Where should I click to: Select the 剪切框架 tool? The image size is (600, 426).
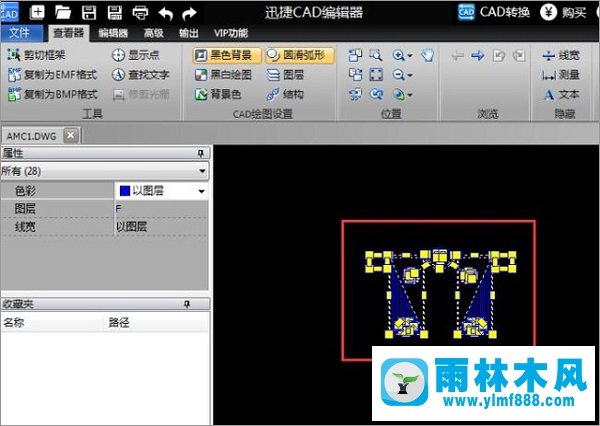pyautogui.click(x=37, y=55)
